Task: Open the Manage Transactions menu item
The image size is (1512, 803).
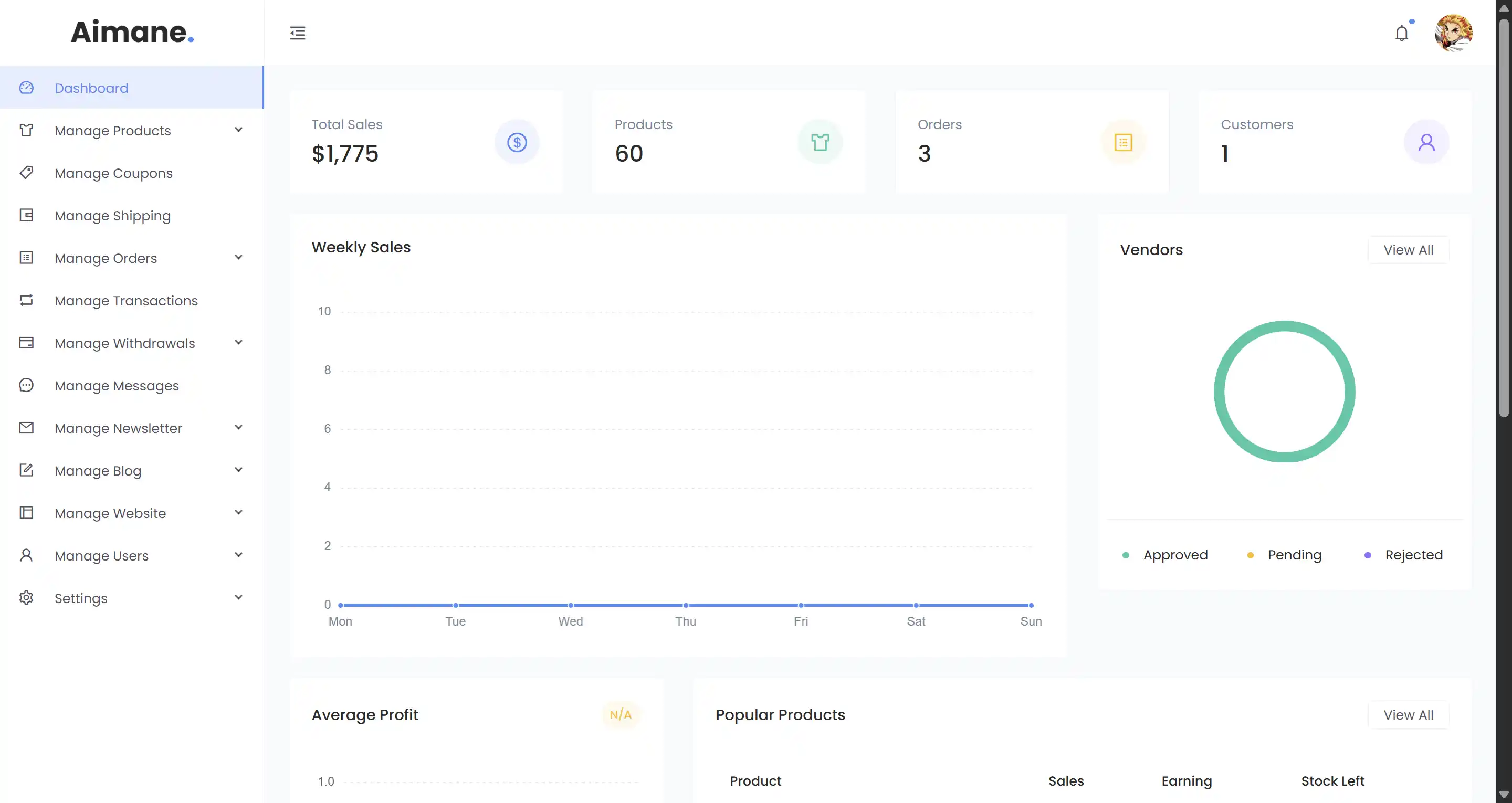Action: pos(126,301)
